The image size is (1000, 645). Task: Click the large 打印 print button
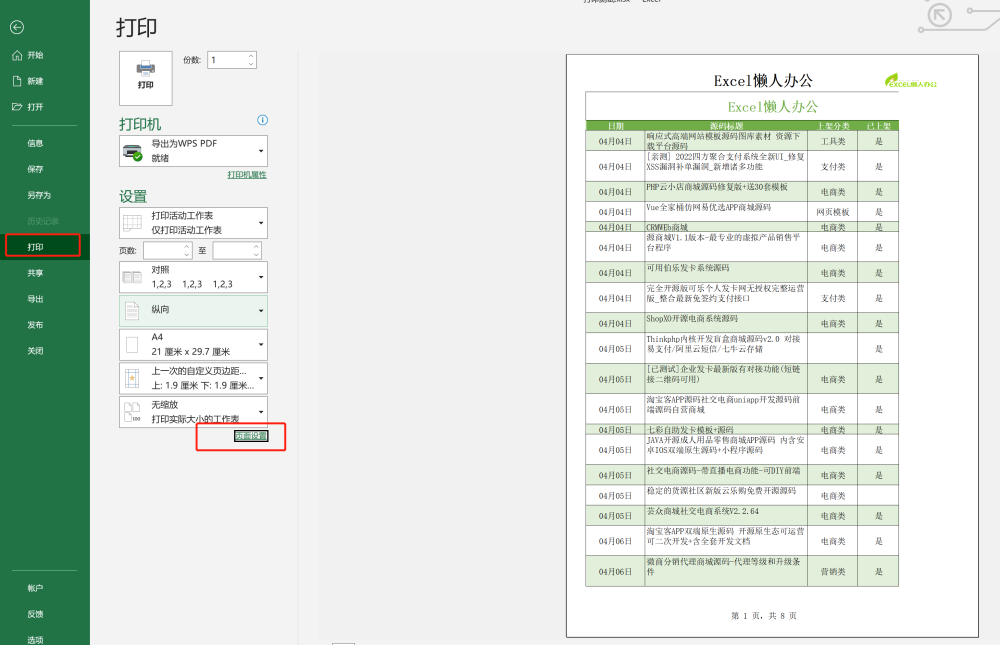pyautogui.click(x=145, y=78)
